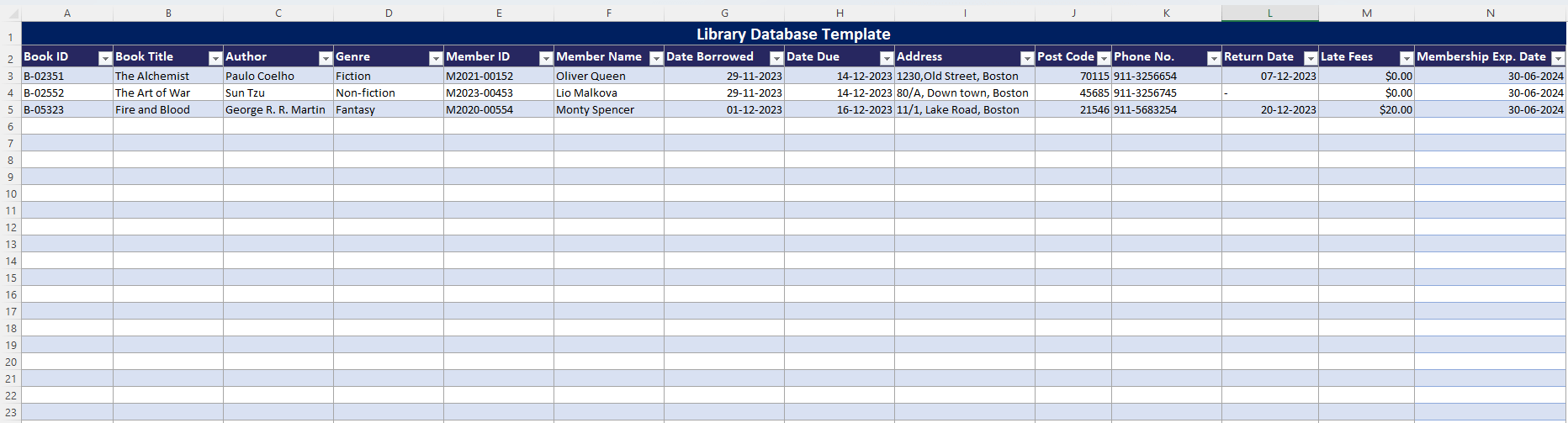Screen dimensions: 1568x423
Task: Open the Membership Exp. Date filter dropdown
Action: click(x=1558, y=58)
